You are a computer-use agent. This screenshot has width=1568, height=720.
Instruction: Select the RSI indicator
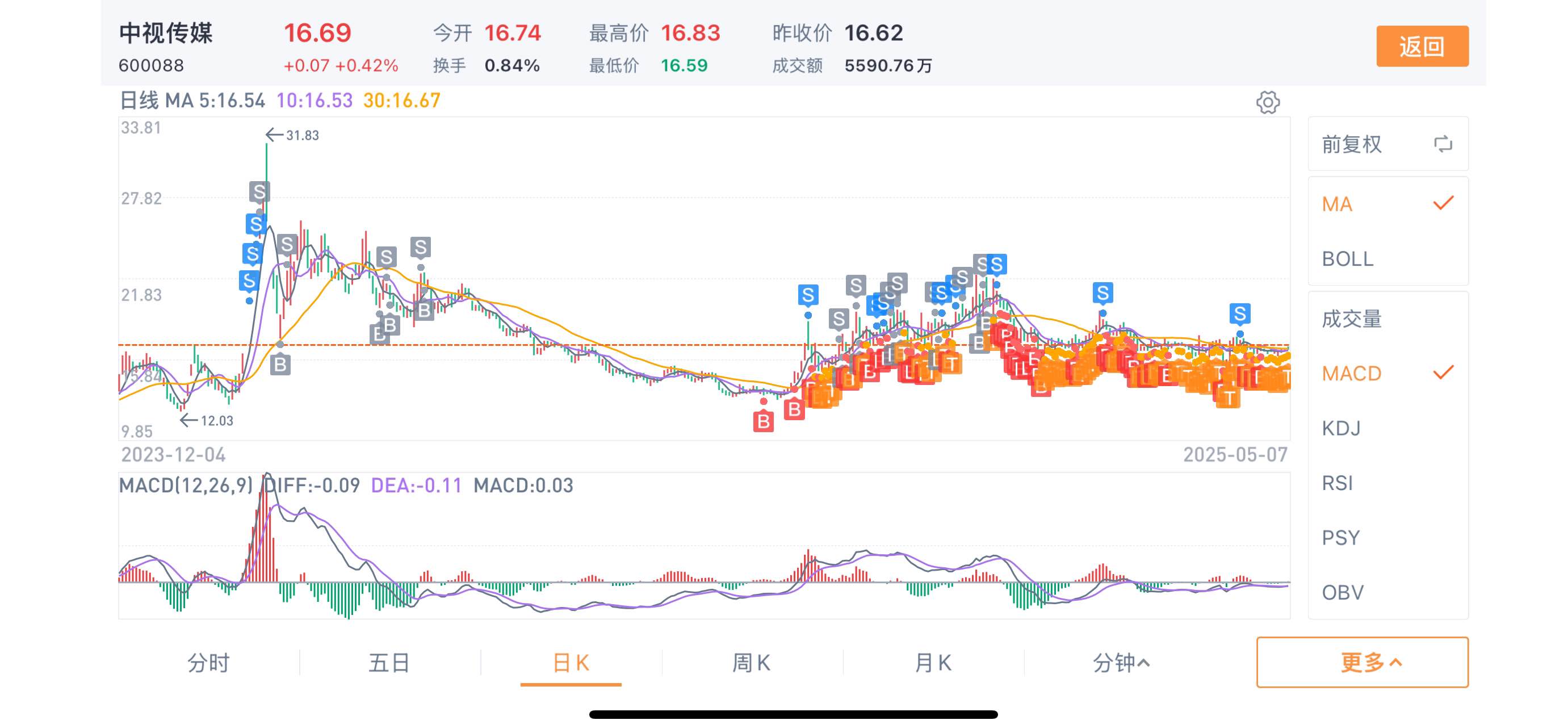pyautogui.click(x=1388, y=483)
